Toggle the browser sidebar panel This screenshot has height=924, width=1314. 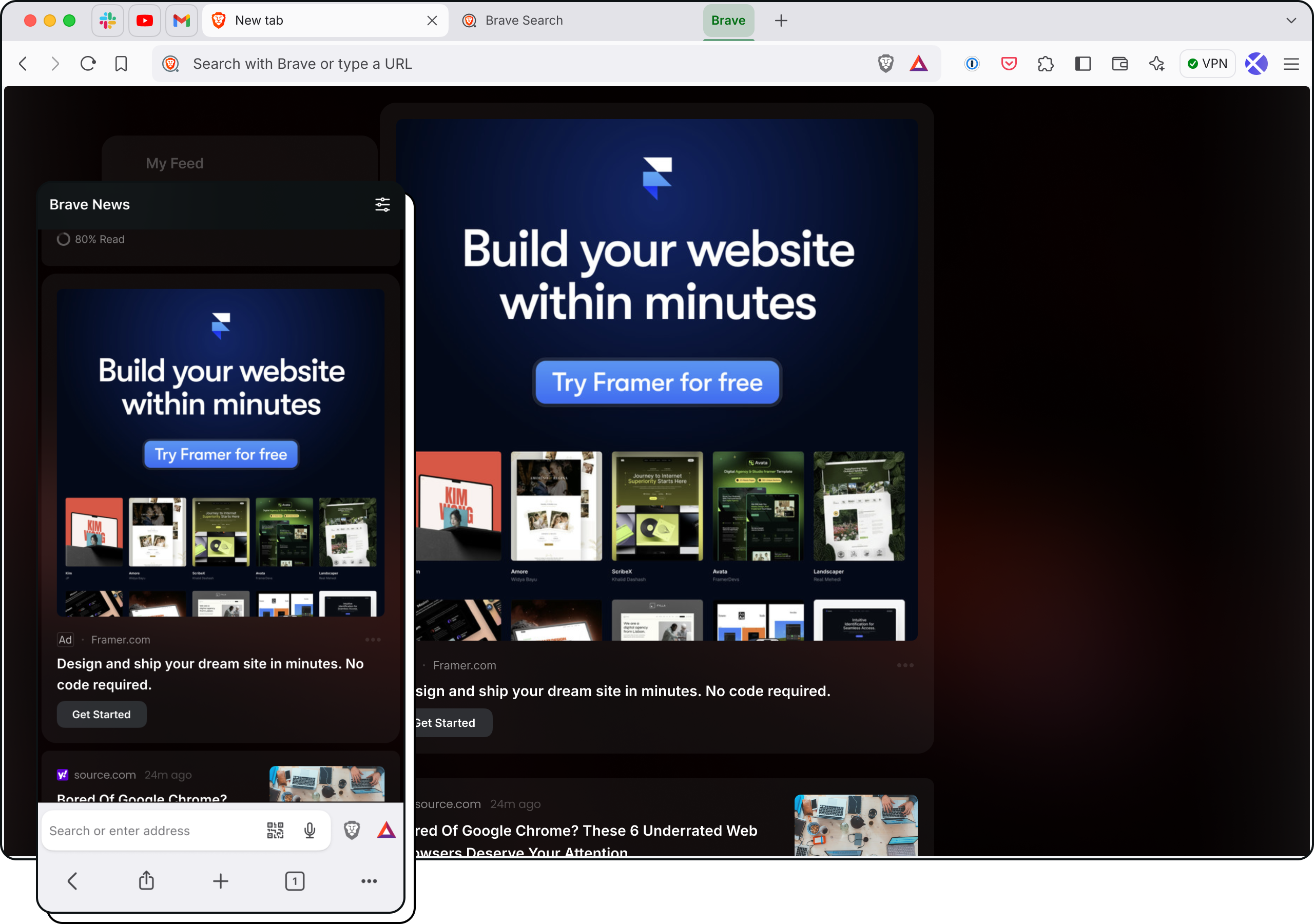click(x=1083, y=64)
